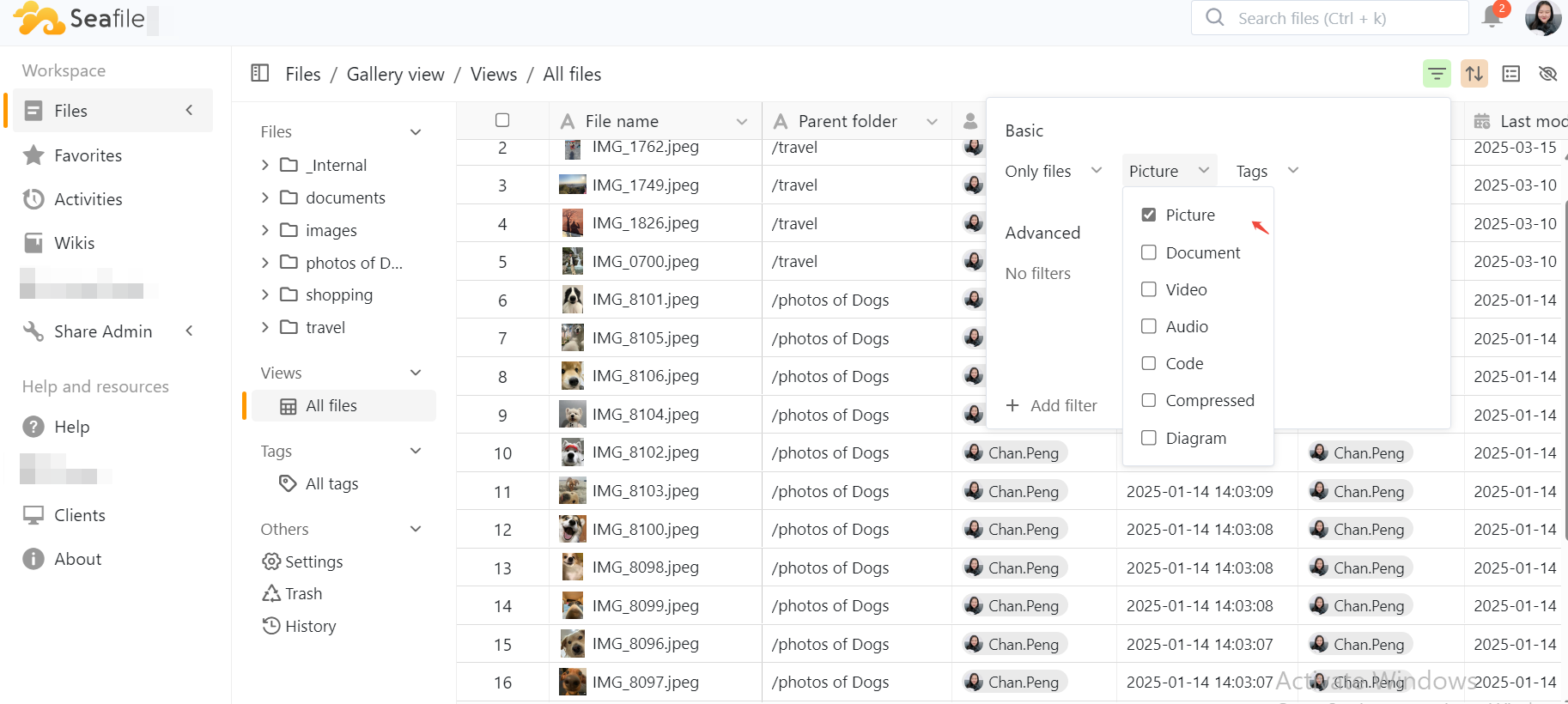The width and height of the screenshot is (1568, 704).
Task: Click the filter icon in top toolbar
Action: (x=1437, y=74)
